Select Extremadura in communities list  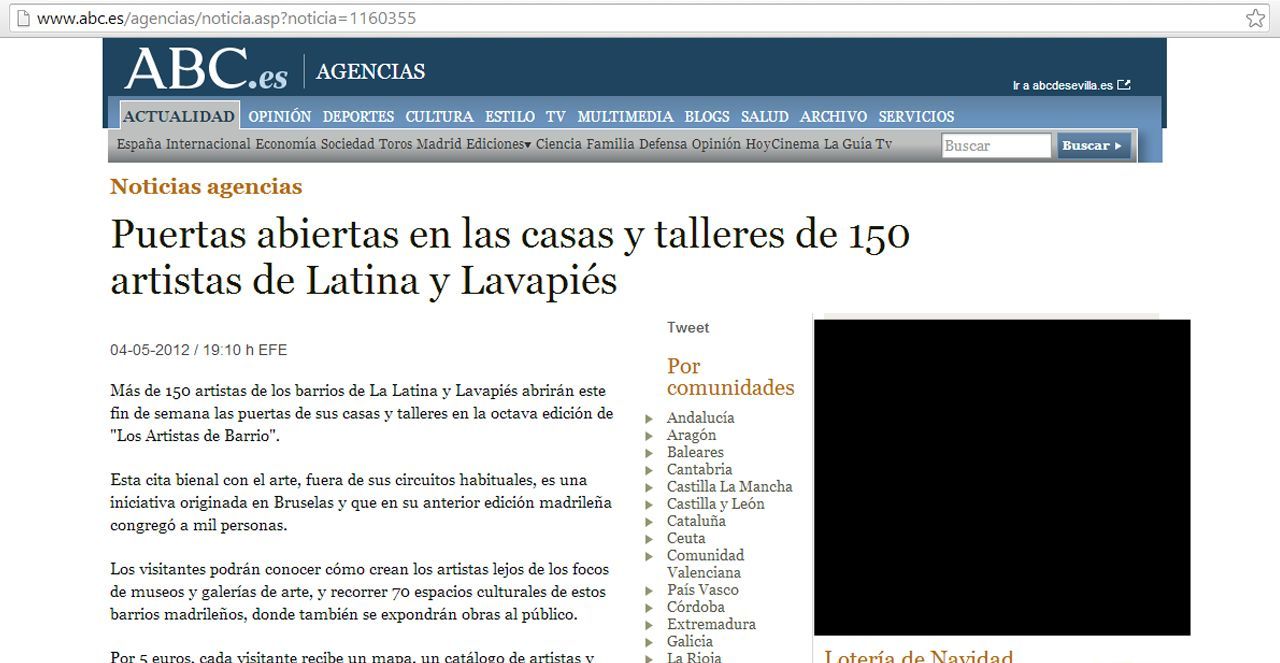[x=712, y=624]
